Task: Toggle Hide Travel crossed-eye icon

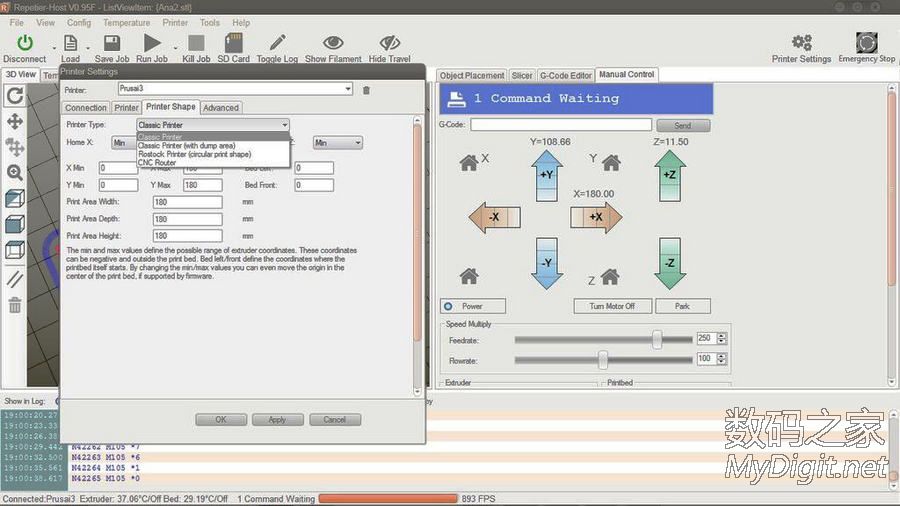Action: pyautogui.click(x=390, y=42)
